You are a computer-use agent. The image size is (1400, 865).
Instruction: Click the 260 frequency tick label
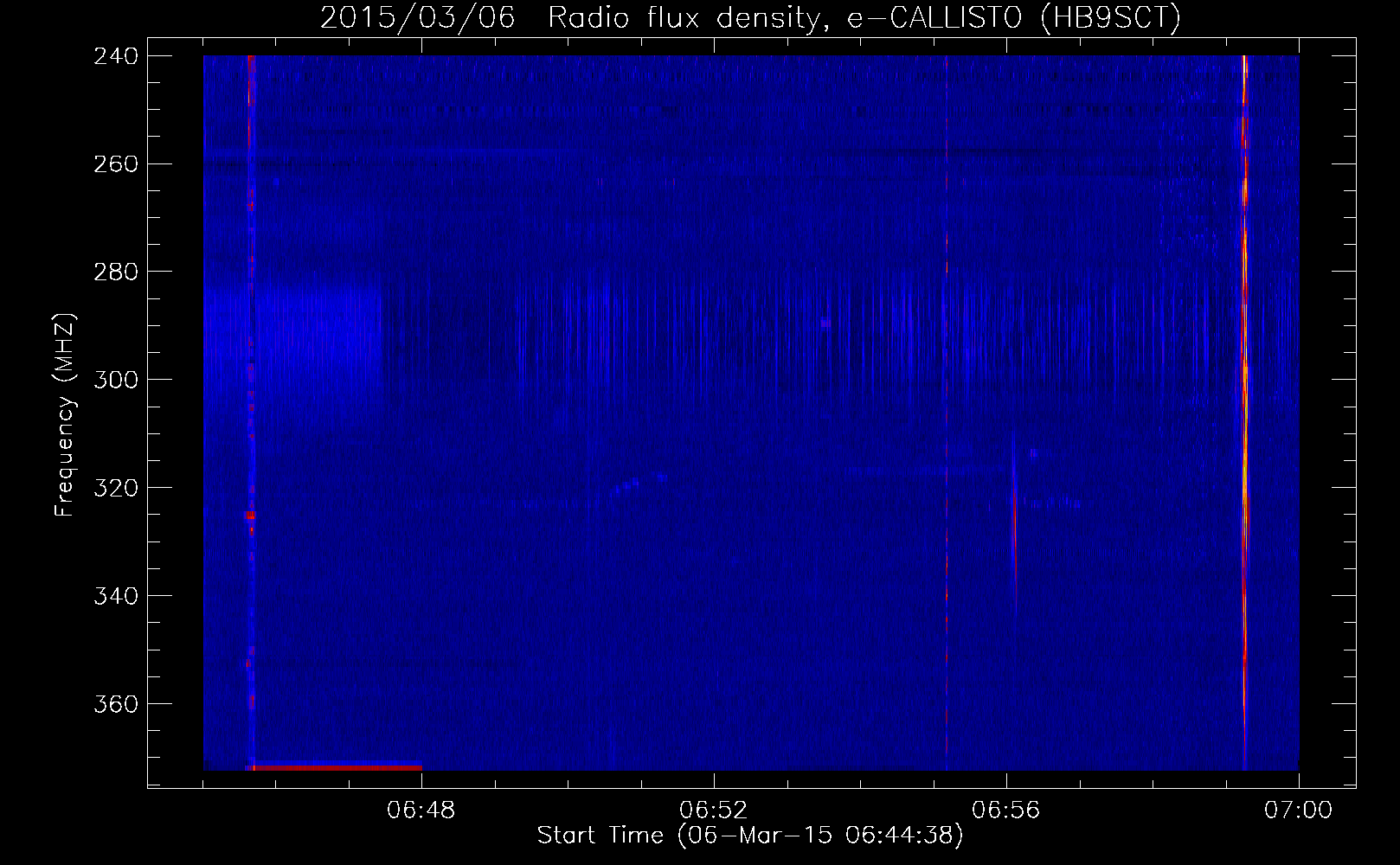pos(116,164)
